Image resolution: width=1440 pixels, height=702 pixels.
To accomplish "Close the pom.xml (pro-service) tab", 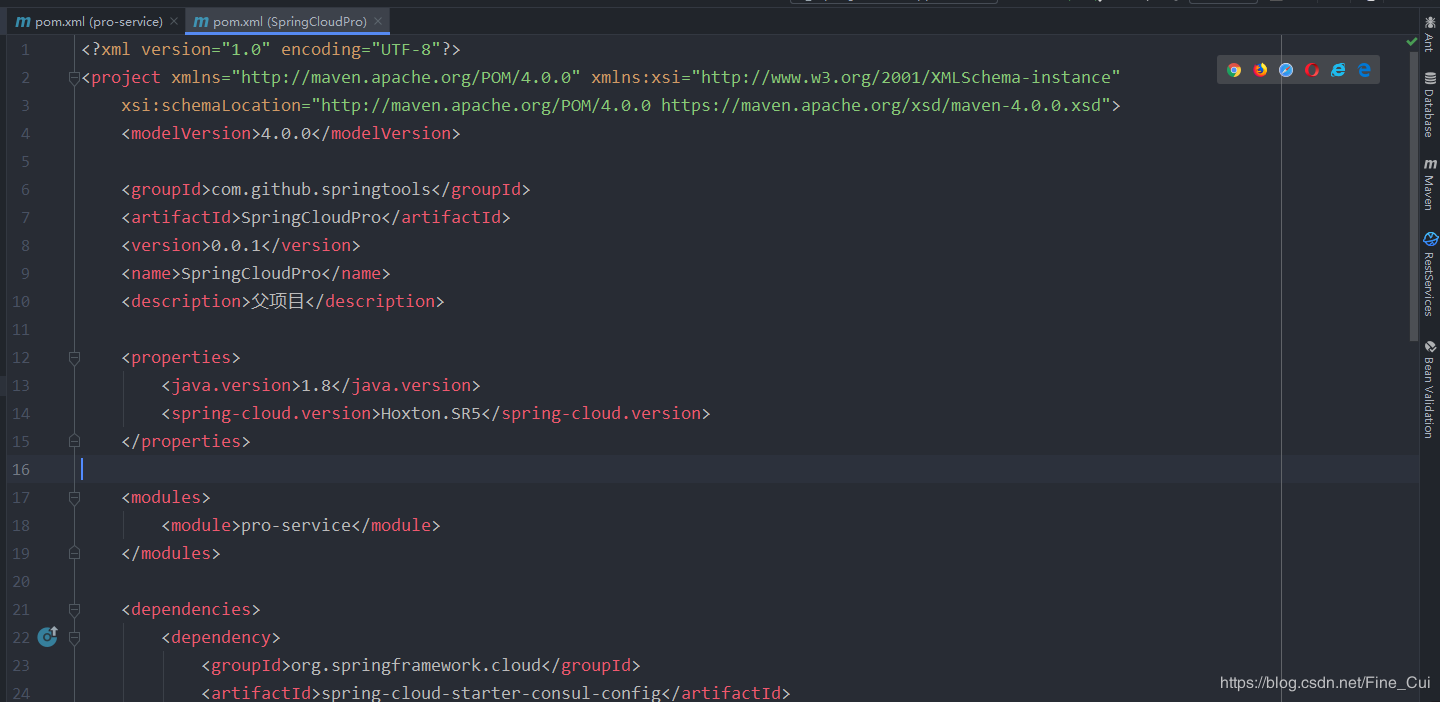I will click(x=175, y=21).
